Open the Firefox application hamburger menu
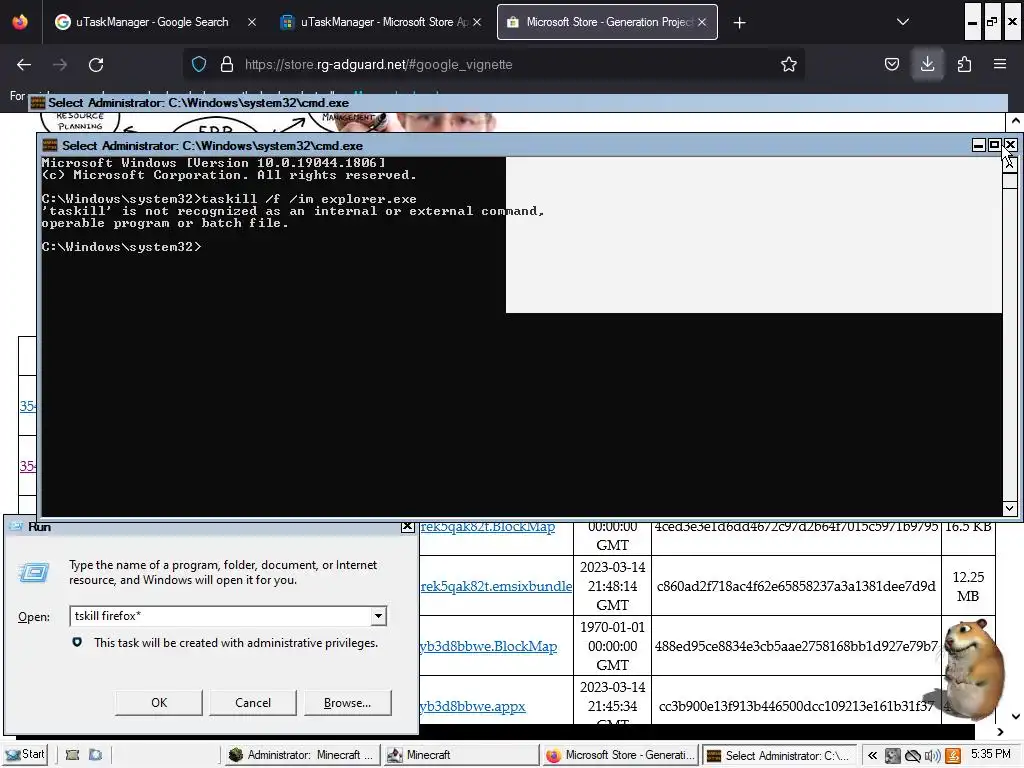The image size is (1024, 768). click(999, 64)
